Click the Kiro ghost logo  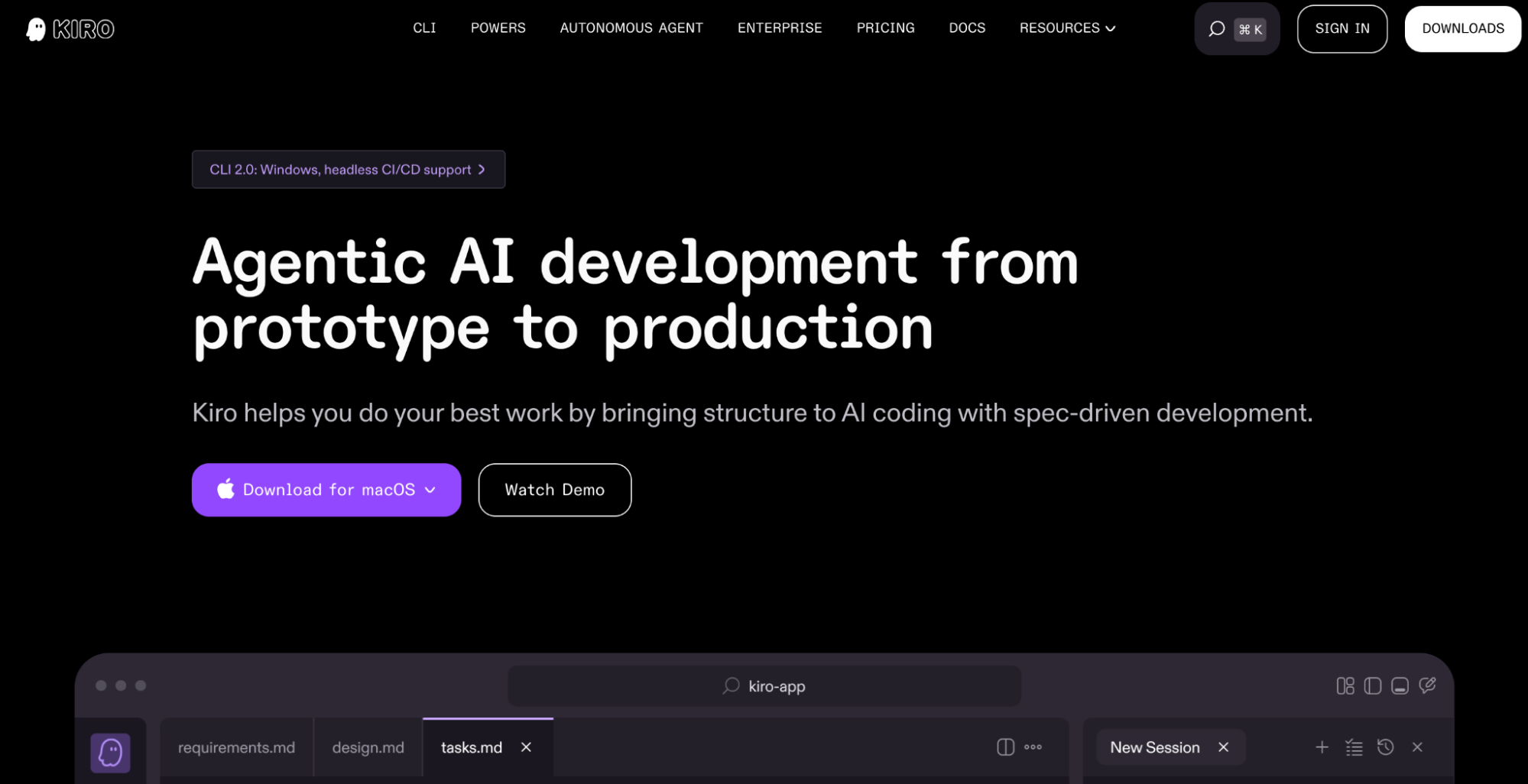pyautogui.click(x=36, y=29)
